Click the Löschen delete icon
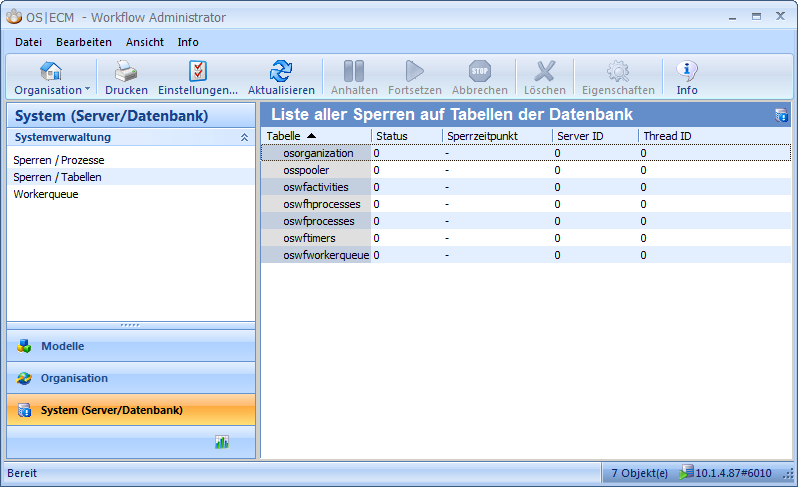Image resolution: width=798 pixels, height=487 pixels. pyautogui.click(x=544, y=71)
